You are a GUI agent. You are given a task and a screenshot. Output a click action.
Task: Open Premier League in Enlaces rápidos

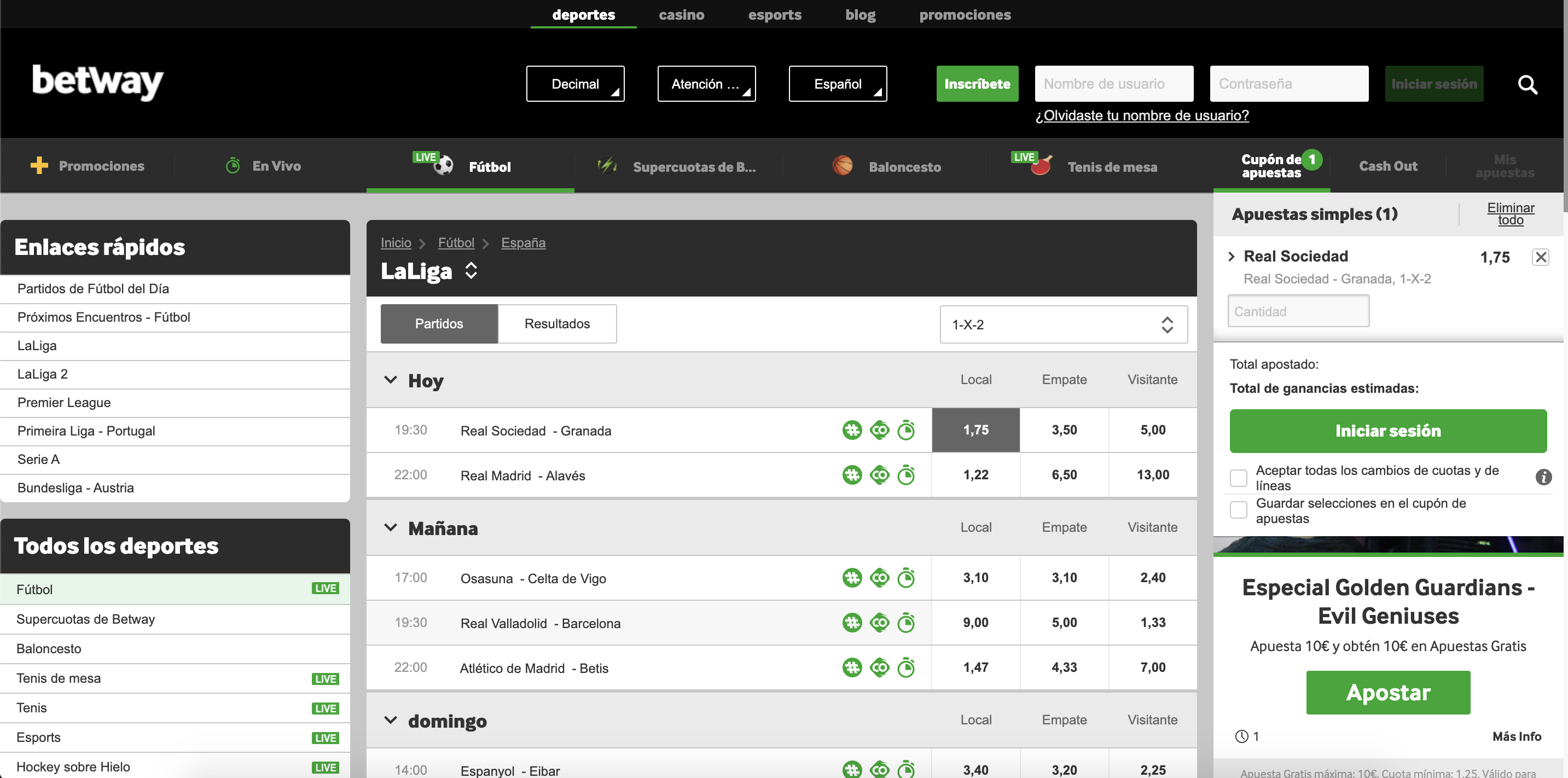click(x=175, y=402)
